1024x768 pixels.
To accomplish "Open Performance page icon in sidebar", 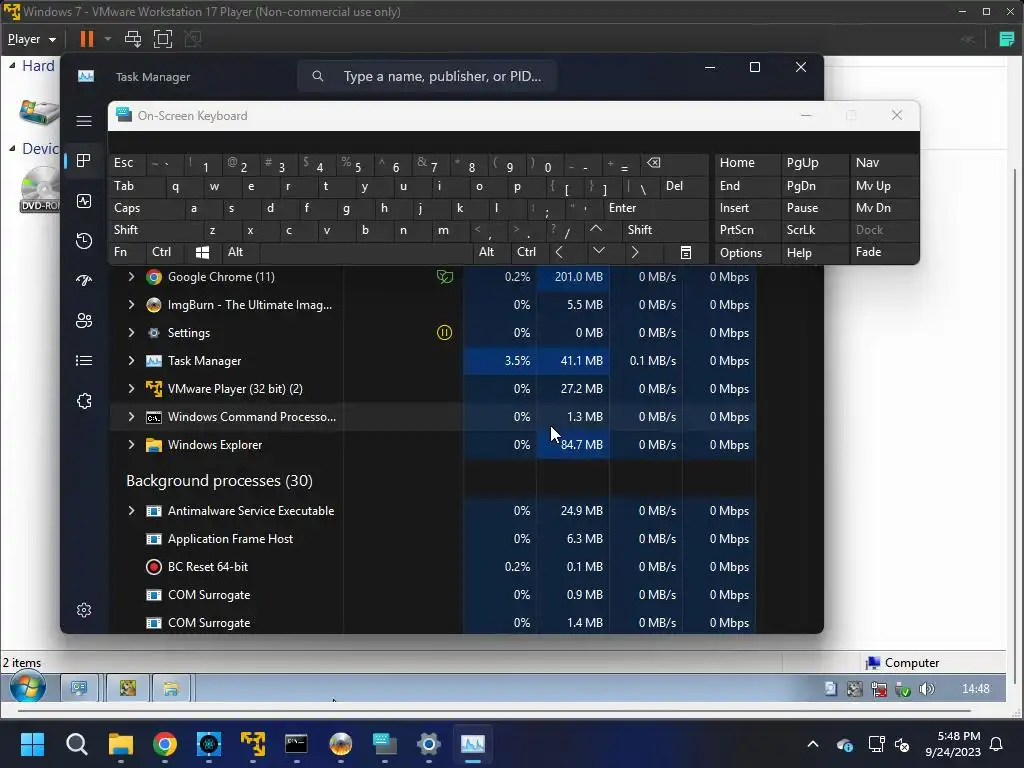I will pyautogui.click(x=84, y=201).
